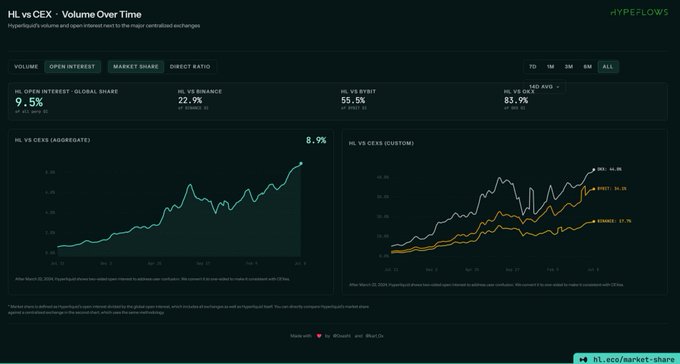Click HL VS CEXS (AGGREGATE) chart title
This screenshot has width=680, height=364.
tap(52, 140)
